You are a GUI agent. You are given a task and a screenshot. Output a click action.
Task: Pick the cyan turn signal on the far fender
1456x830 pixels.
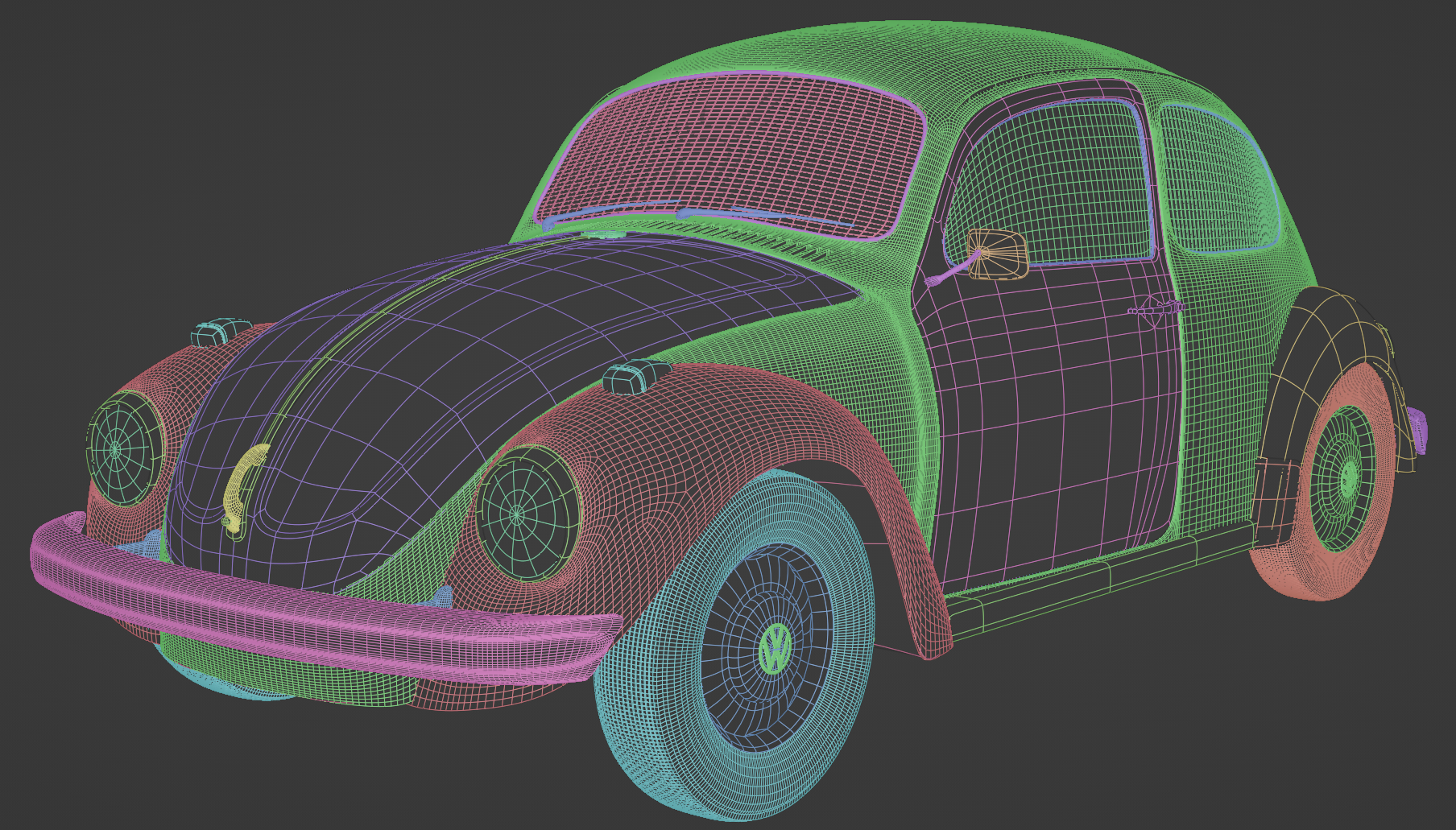coord(221,332)
